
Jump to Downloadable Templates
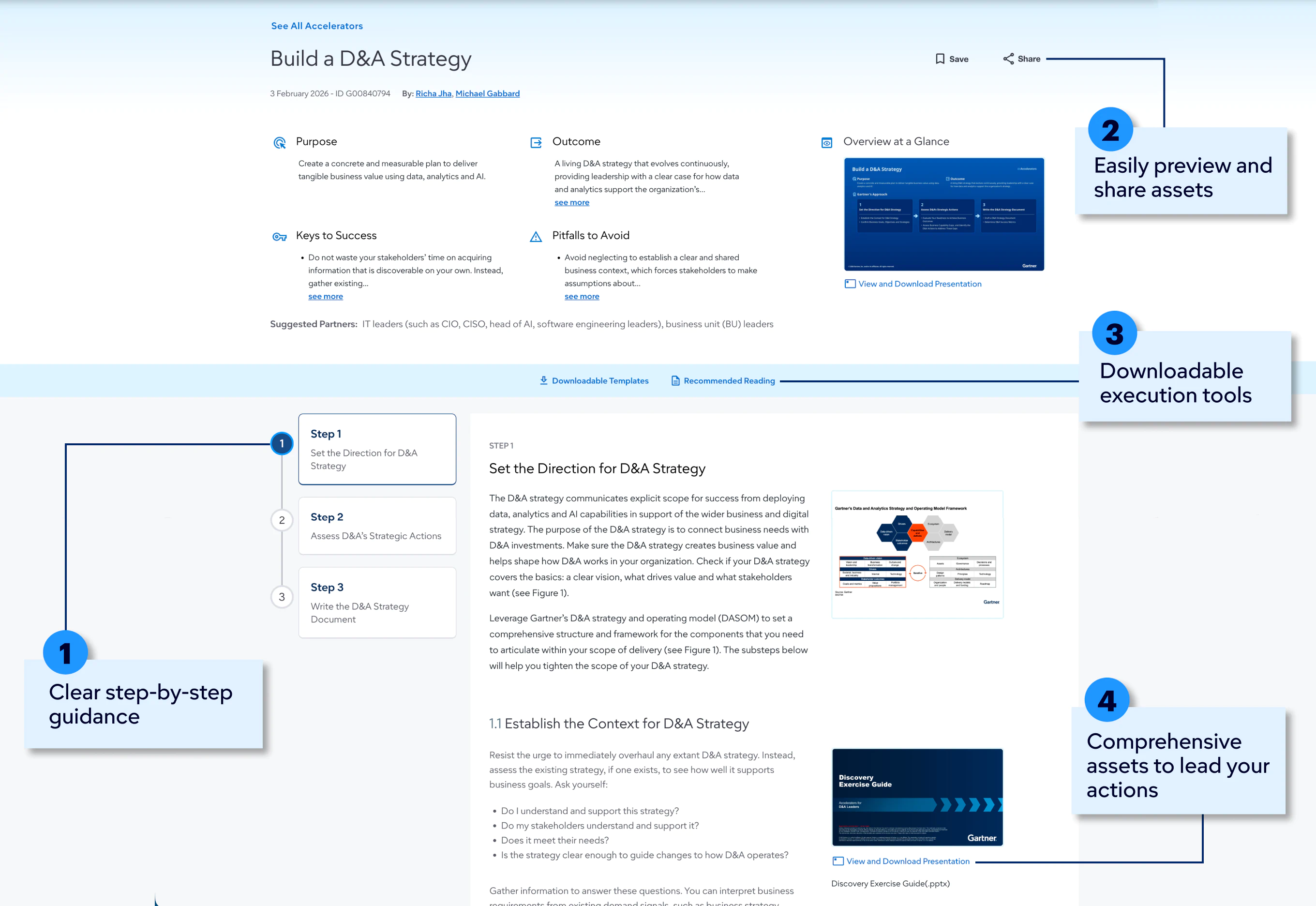click(600, 381)
